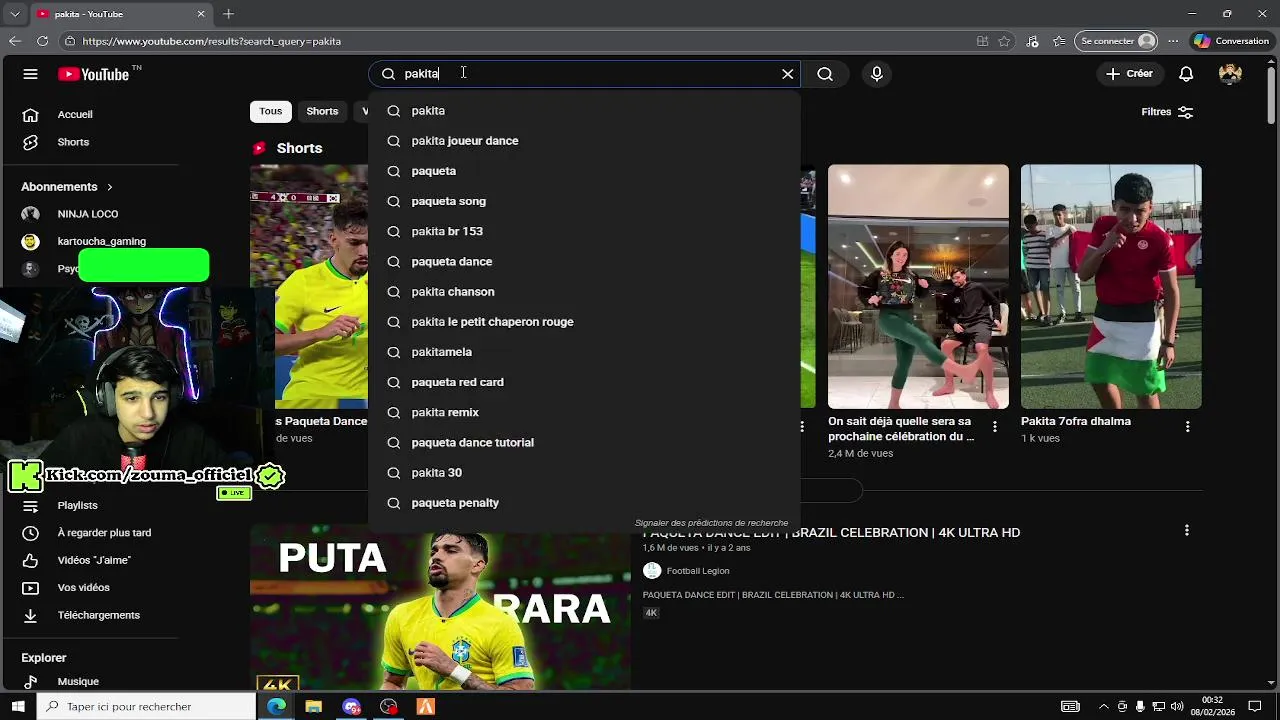This screenshot has height=720, width=1280.
Task: Pick the 'paqueta dance tutorial' suggestion
Action: 584,442
